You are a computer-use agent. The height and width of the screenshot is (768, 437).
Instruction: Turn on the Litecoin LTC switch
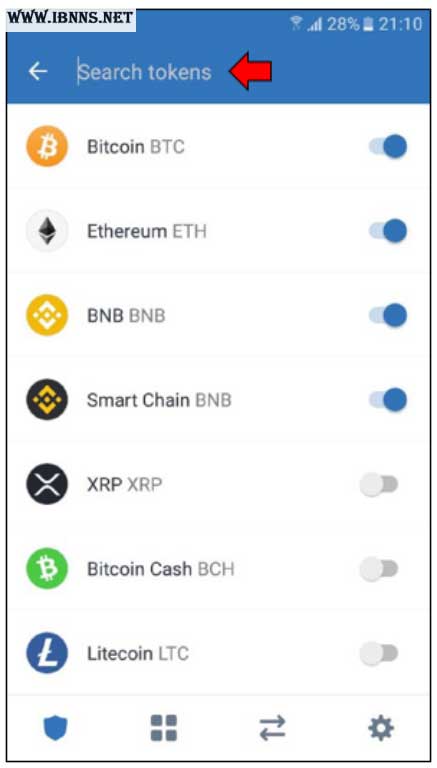(x=379, y=653)
